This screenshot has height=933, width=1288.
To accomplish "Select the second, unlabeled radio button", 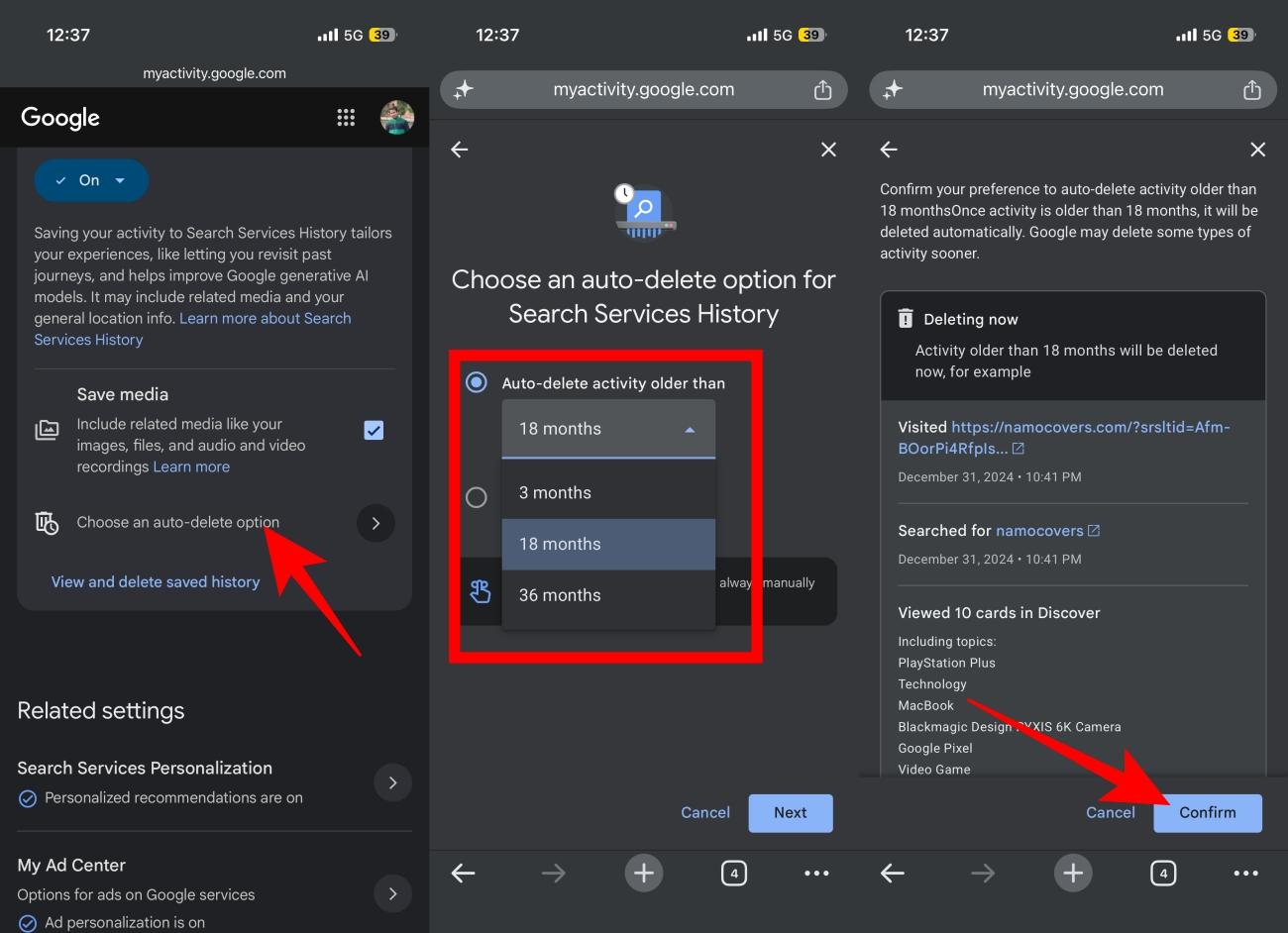I will point(477,497).
